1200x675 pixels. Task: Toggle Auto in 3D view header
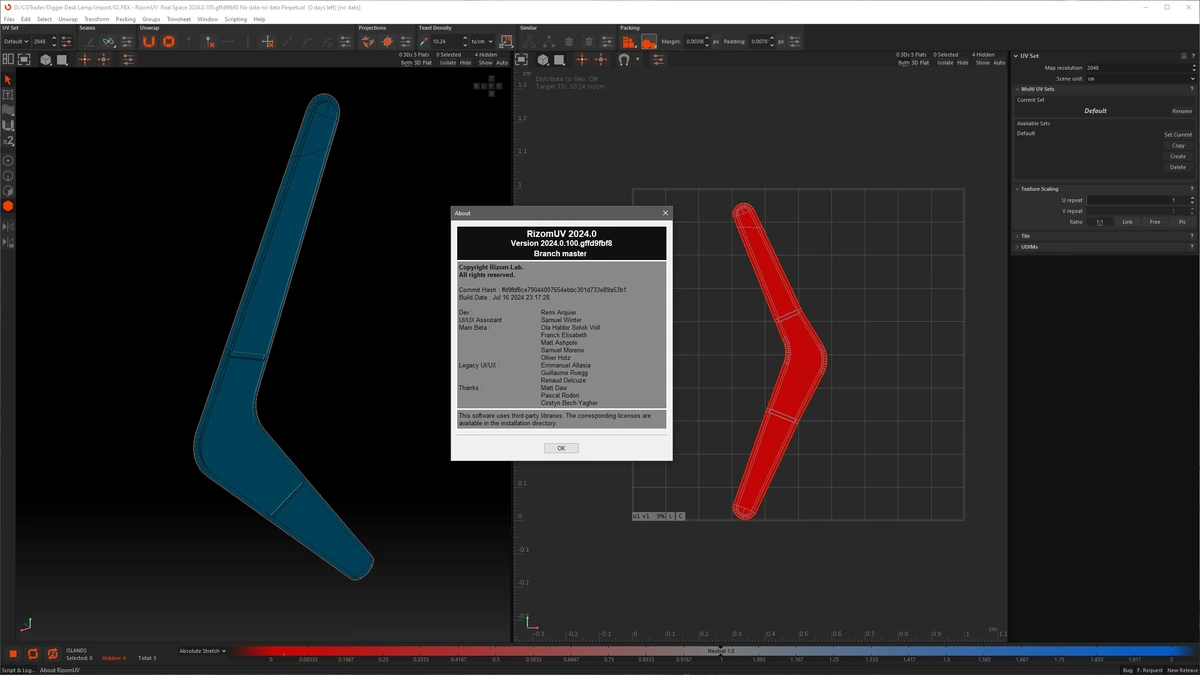[501, 63]
